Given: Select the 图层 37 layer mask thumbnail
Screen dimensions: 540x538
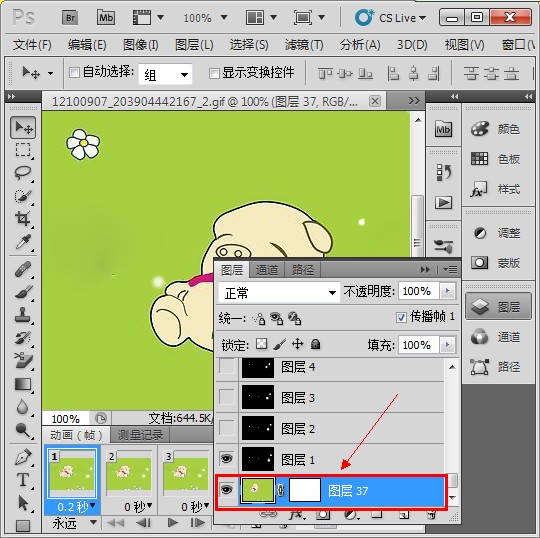Looking at the screenshot, I should [x=304, y=490].
